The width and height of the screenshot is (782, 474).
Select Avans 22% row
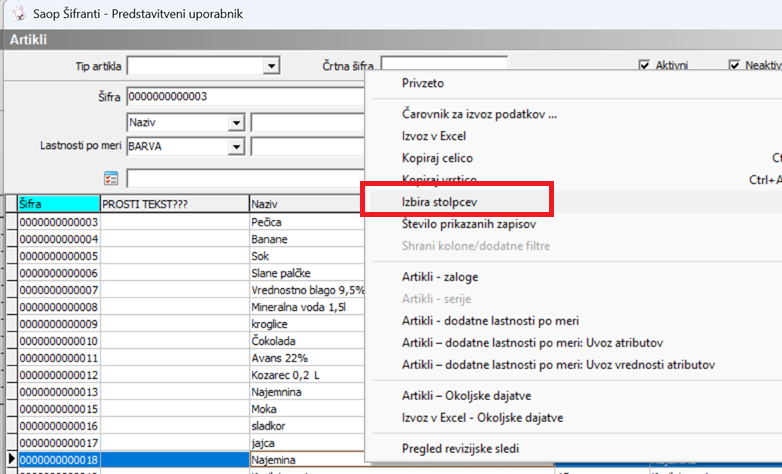pos(307,358)
